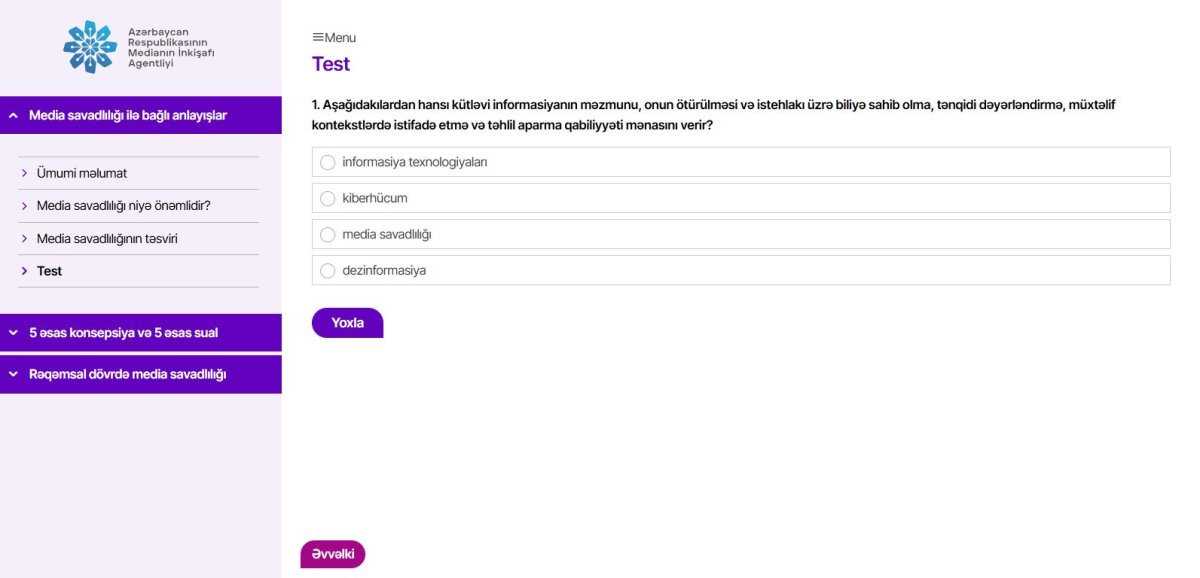Pick the dezinformasiya radio option
This screenshot has width=1200, height=578.
[x=327, y=270]
